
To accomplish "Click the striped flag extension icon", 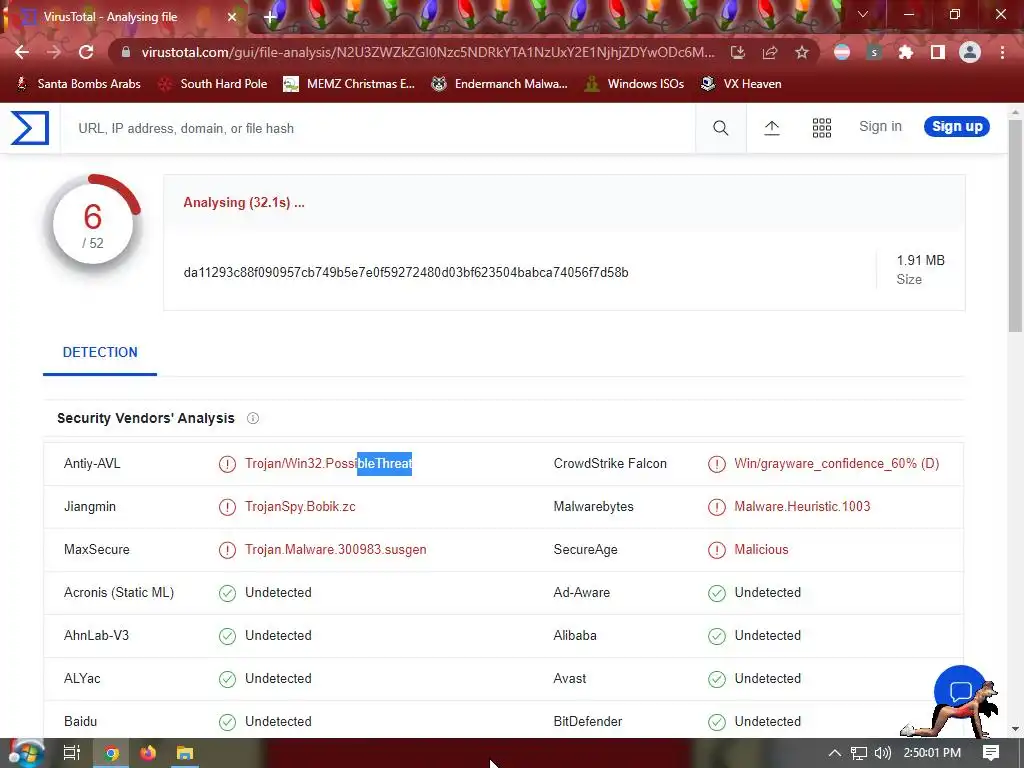I will [842, 52].
